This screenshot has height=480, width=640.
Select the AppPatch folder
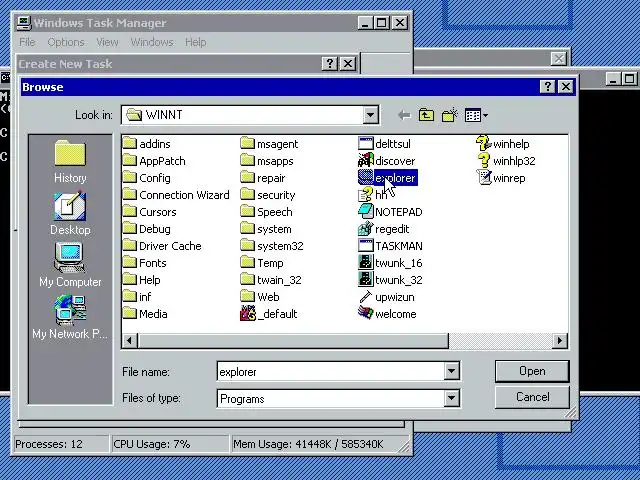pos(154,161)
